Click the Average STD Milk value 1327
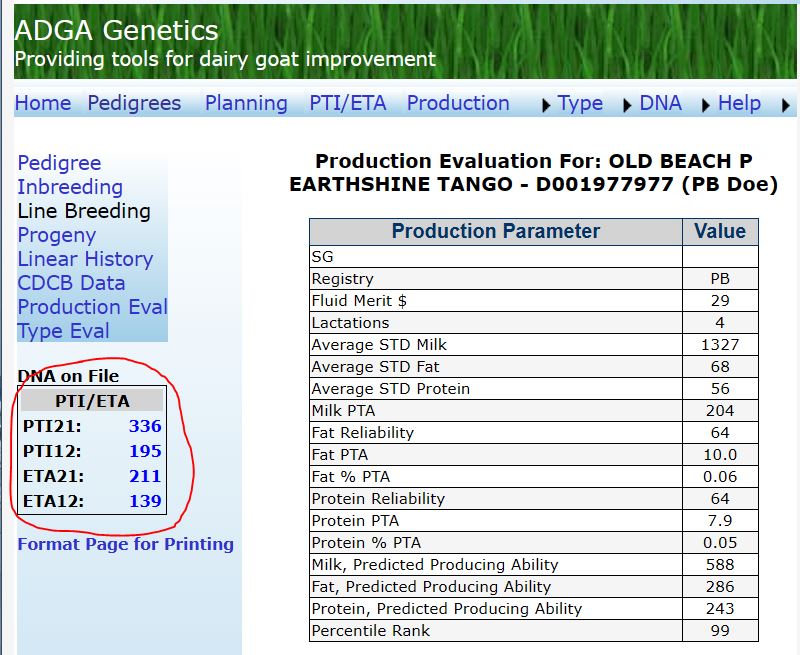 pos(720,345)
